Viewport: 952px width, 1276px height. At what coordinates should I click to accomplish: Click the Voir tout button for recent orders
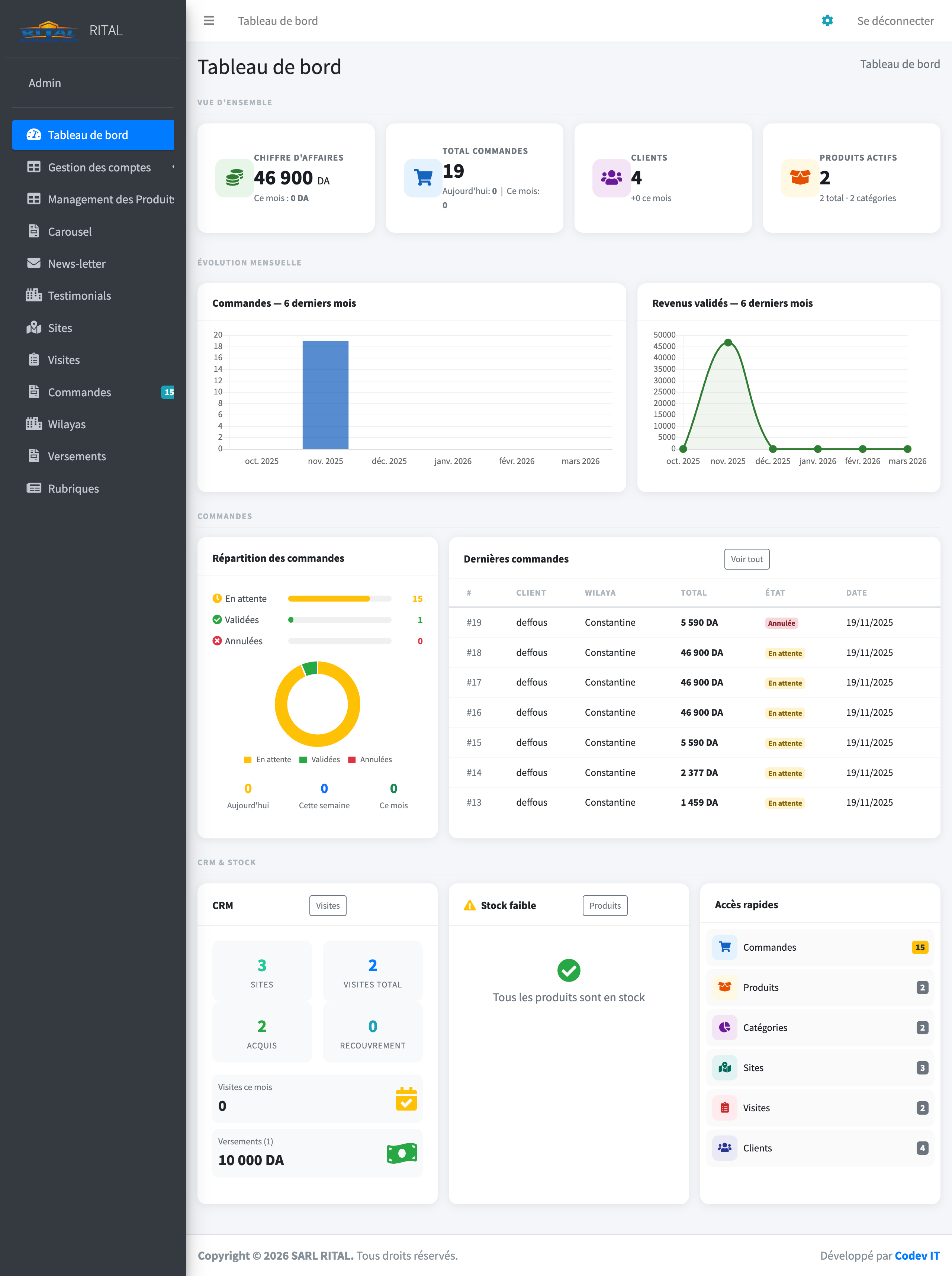tap(746, 559)
